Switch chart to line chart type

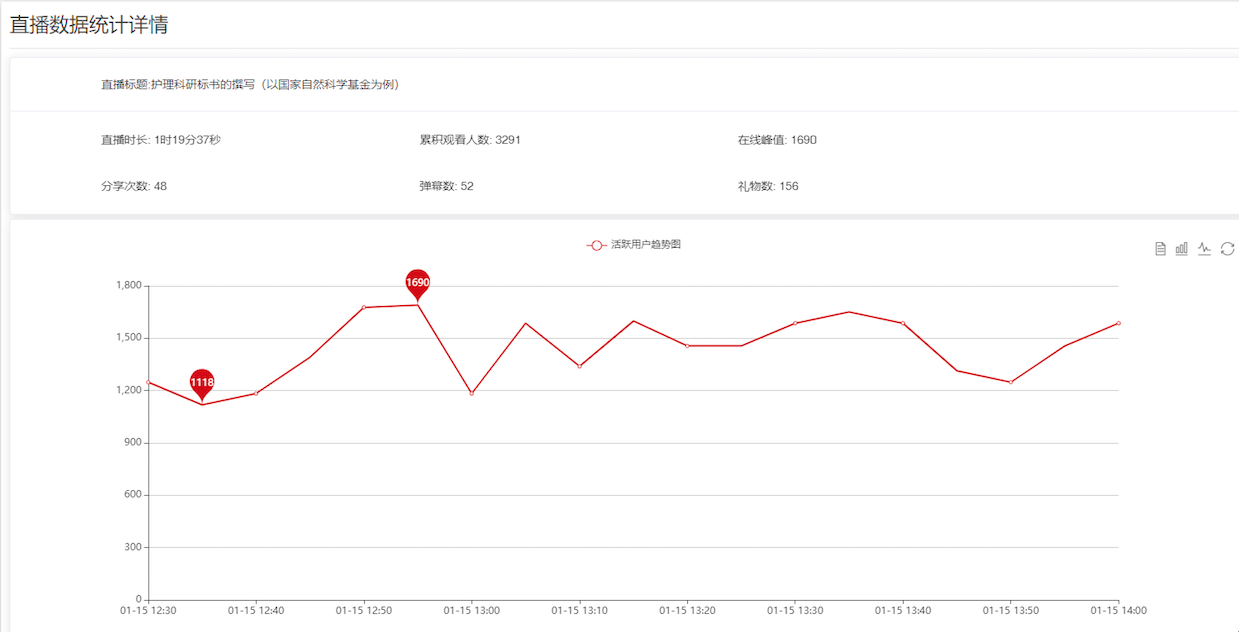(x=1205, y=249)
